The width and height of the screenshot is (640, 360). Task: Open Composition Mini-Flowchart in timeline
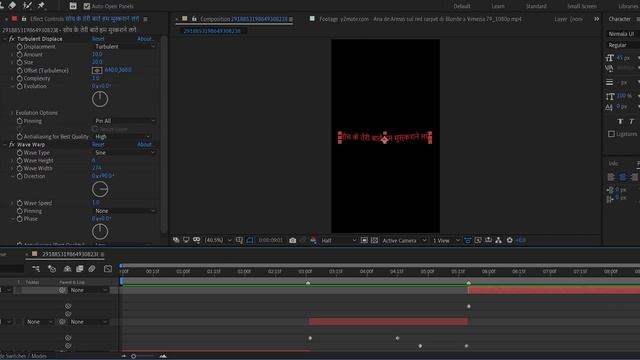(36, 269)
